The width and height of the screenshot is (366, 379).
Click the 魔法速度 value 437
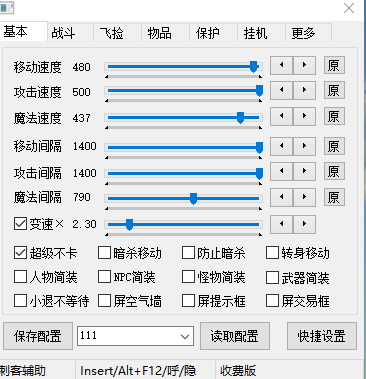[81, 118]
